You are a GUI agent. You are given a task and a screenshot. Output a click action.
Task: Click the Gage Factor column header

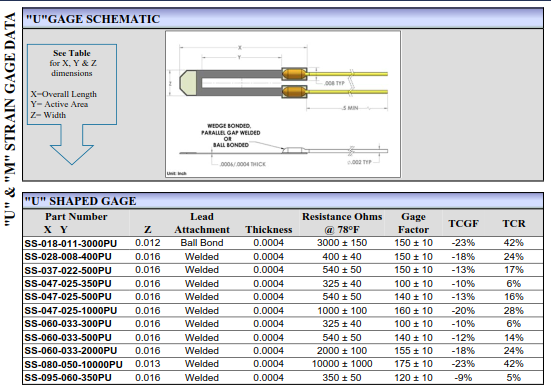(x=413, y=223)
